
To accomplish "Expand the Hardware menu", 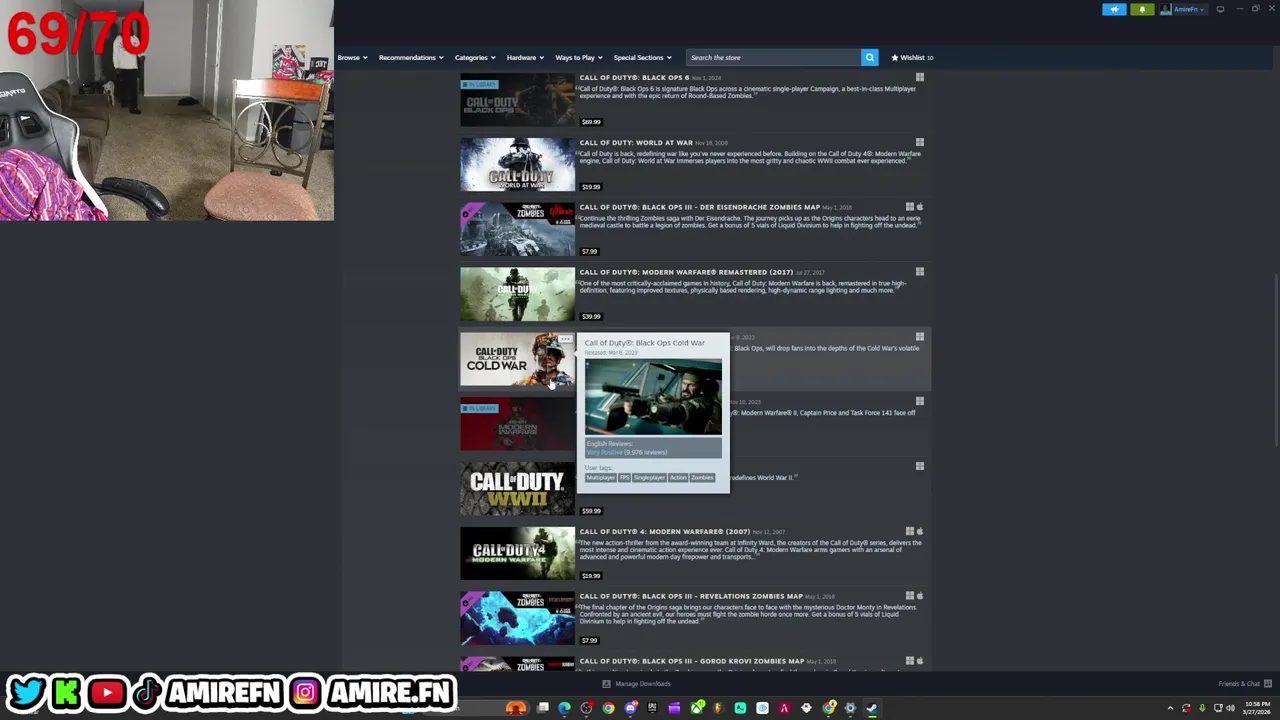I will point(525,57).
